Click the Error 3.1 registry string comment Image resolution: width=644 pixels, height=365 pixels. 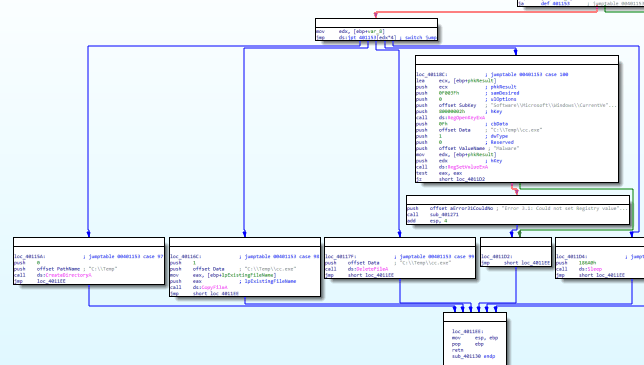[565, 208]
